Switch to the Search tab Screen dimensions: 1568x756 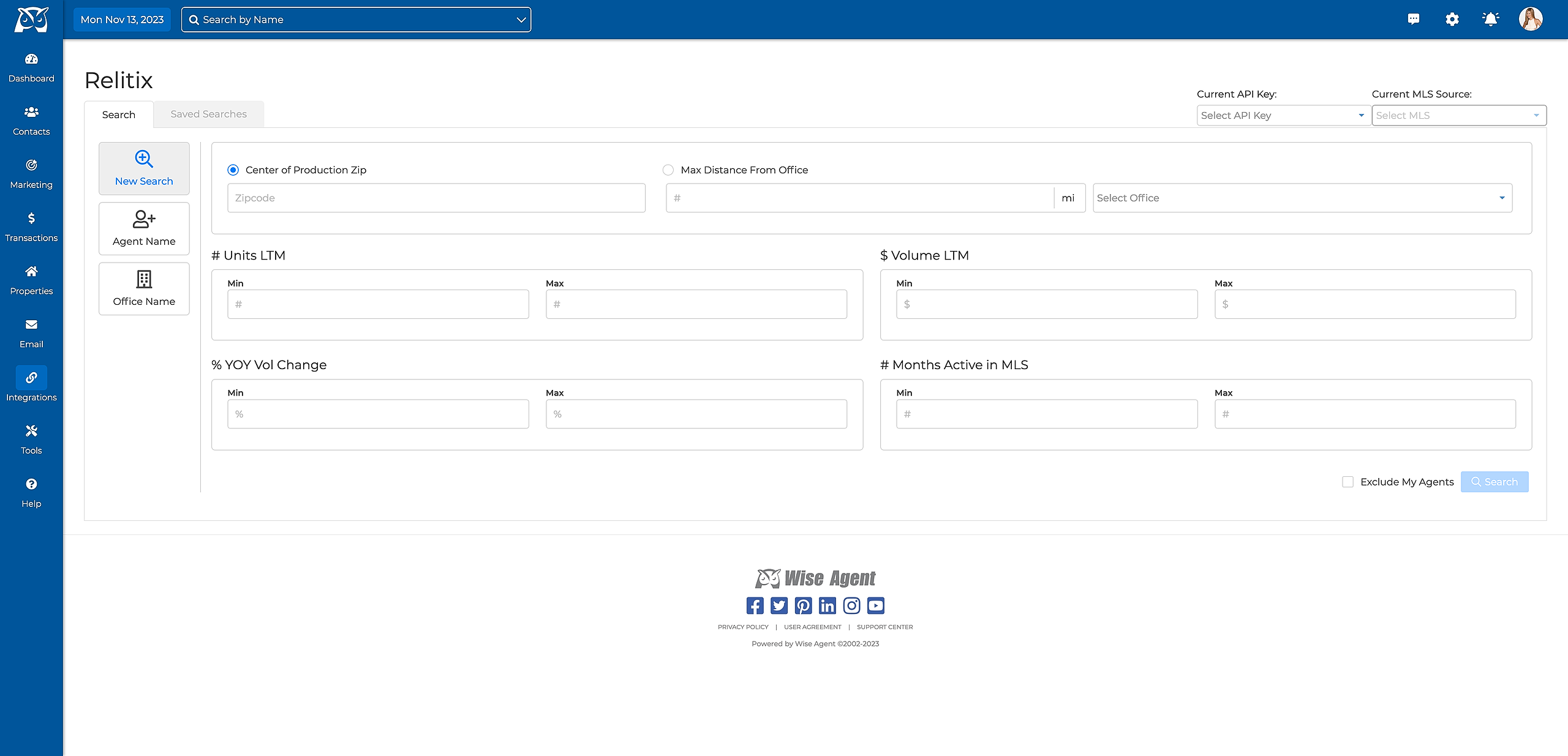(x=119, y=114)
